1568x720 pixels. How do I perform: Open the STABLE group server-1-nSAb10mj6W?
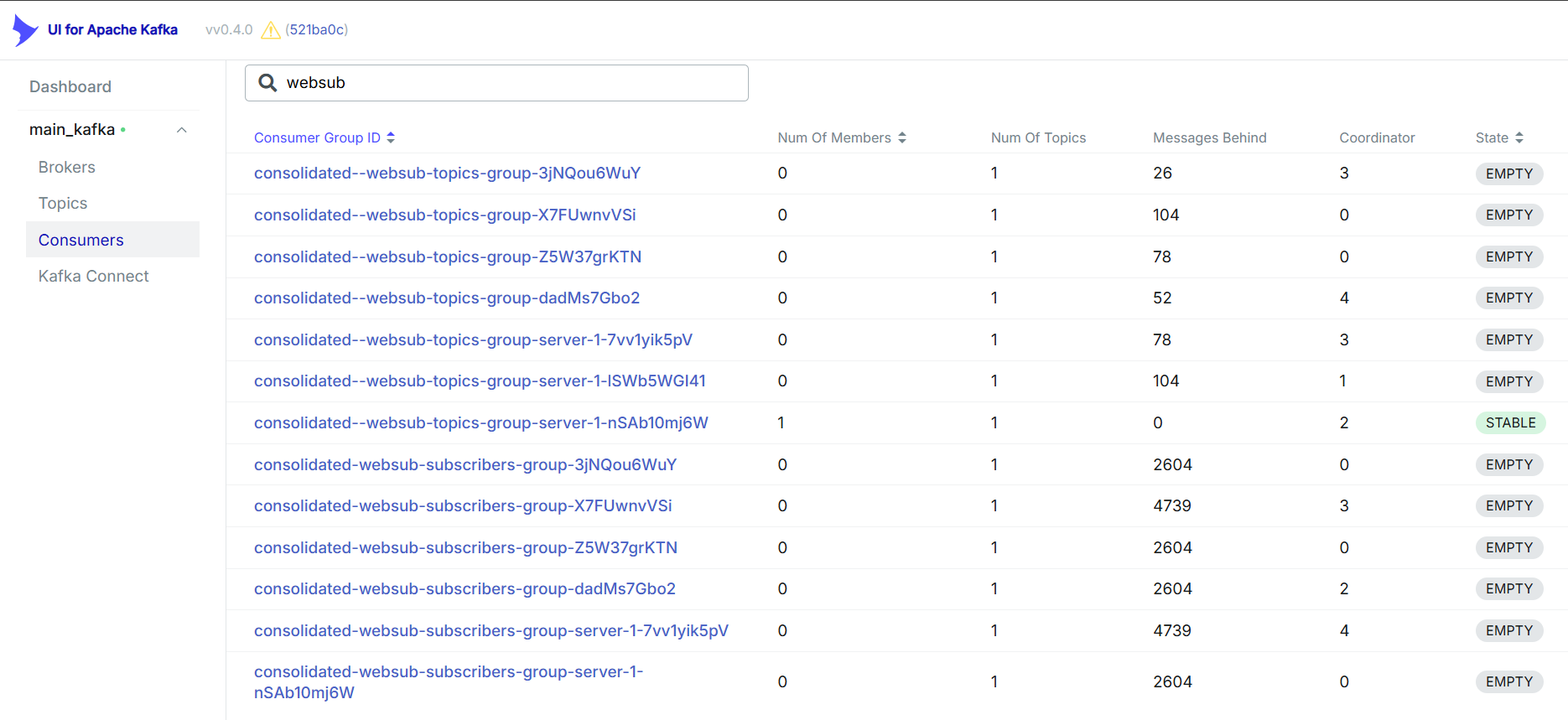tap(480, 422)
